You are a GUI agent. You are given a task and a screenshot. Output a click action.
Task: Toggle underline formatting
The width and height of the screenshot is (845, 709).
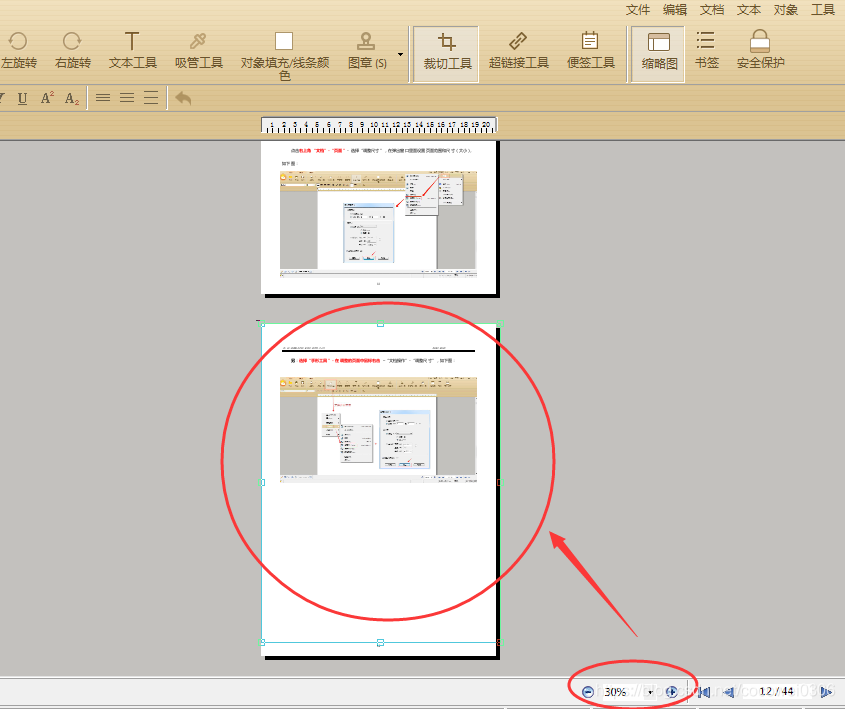click(x=22, y=99)
